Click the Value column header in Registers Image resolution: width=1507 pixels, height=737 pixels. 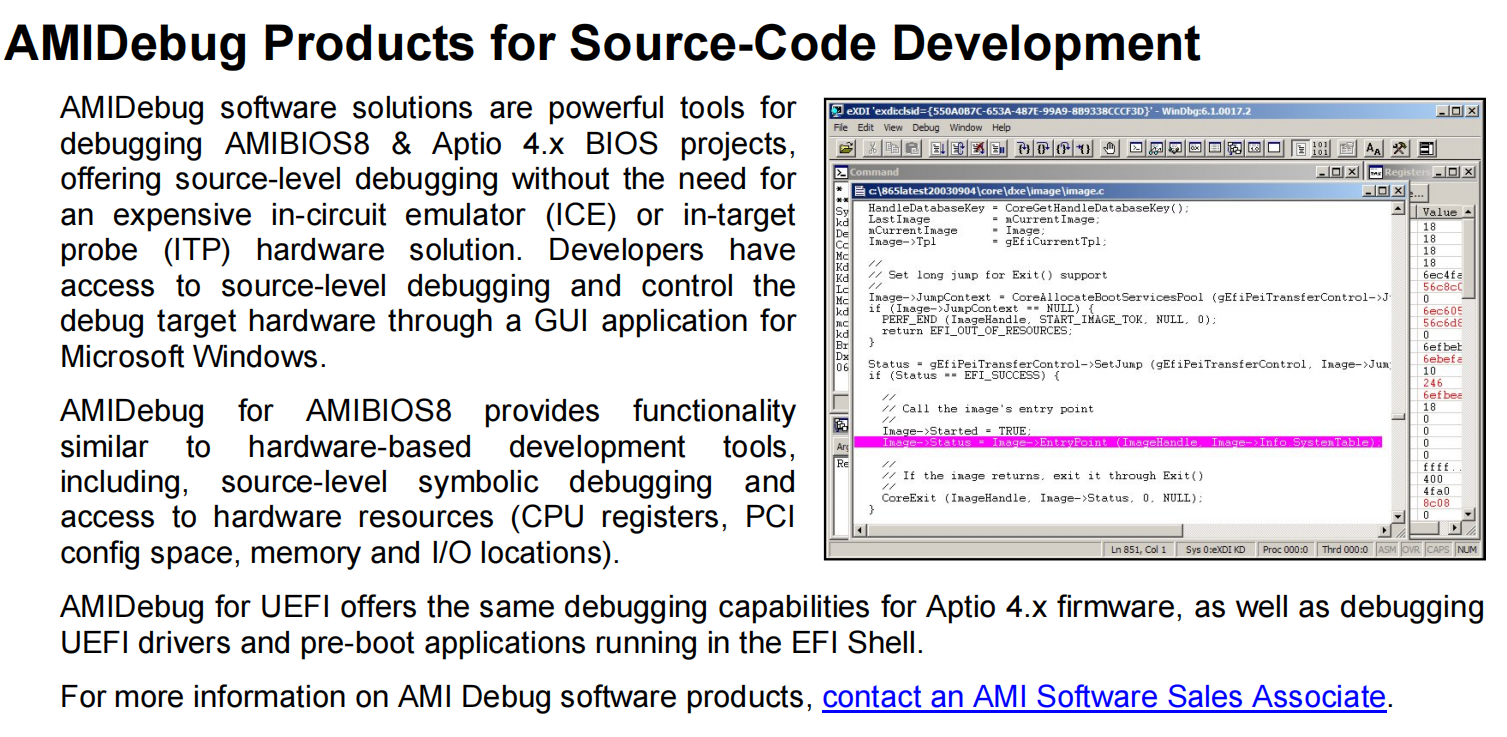point(1438,212)
